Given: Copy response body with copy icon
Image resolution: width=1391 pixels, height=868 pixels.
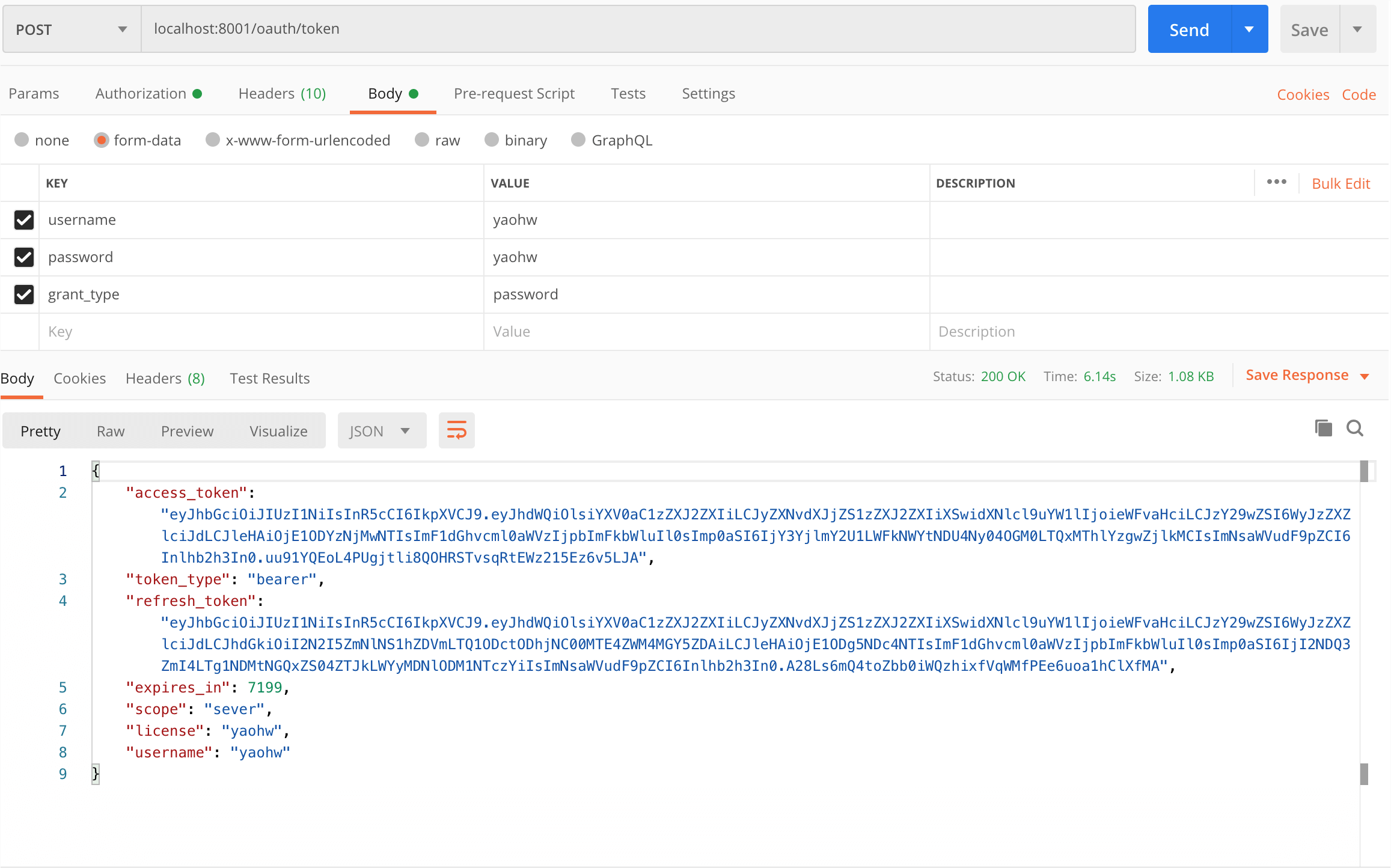Looking at the screenshot, I should tap(1323, 429).
